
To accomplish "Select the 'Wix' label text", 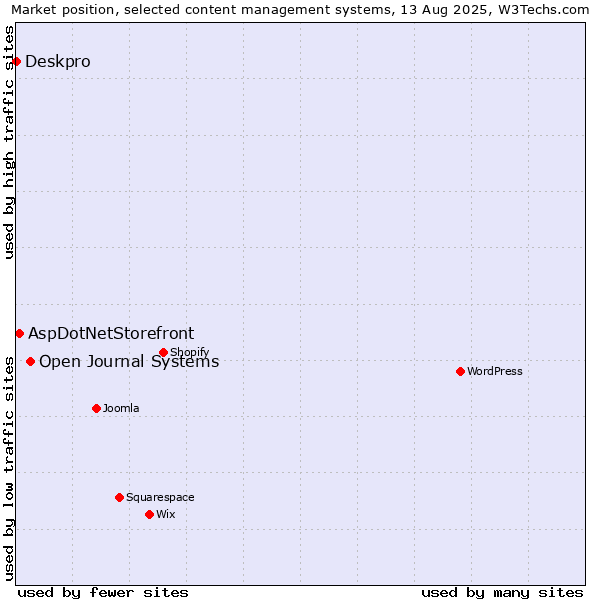I will pos(166,514).
